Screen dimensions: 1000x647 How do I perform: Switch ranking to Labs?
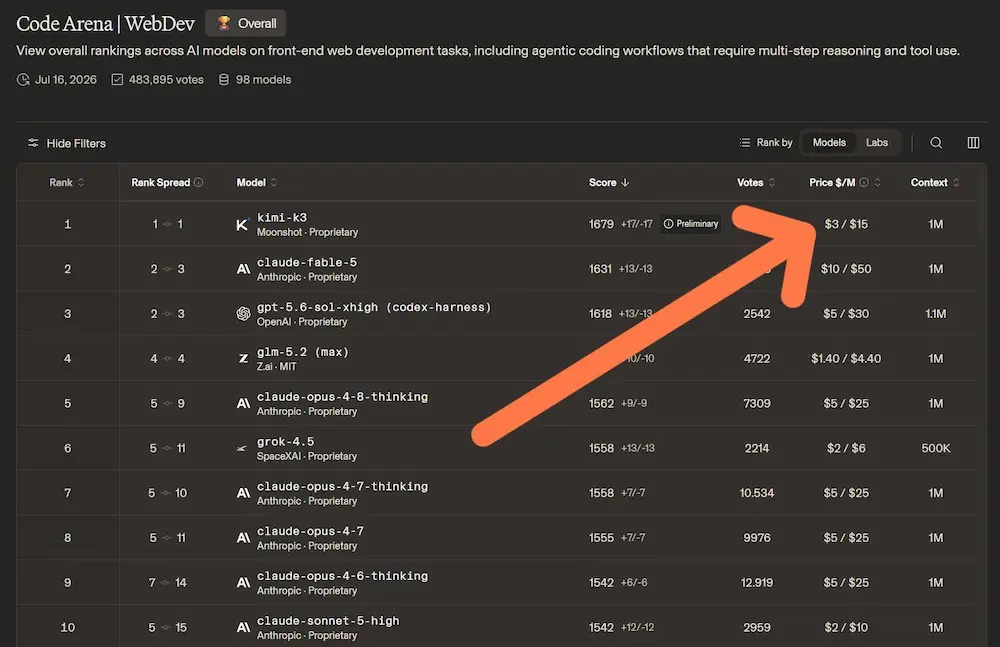[x=876, y=143]
